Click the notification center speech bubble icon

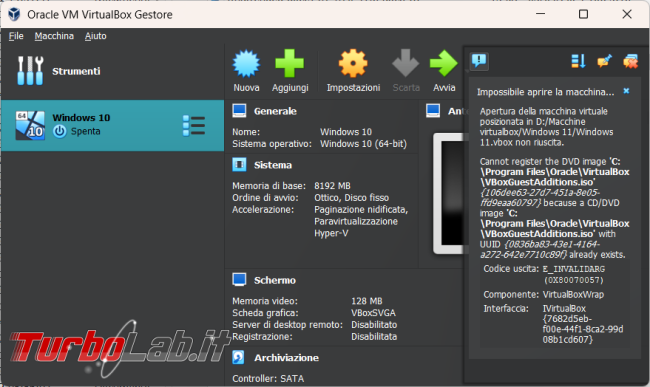pos(479,61)
